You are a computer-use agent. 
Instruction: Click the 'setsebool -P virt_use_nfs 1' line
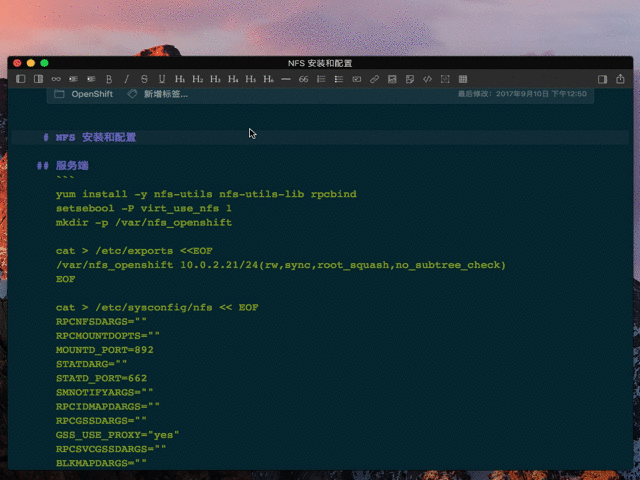click(144, 208)
